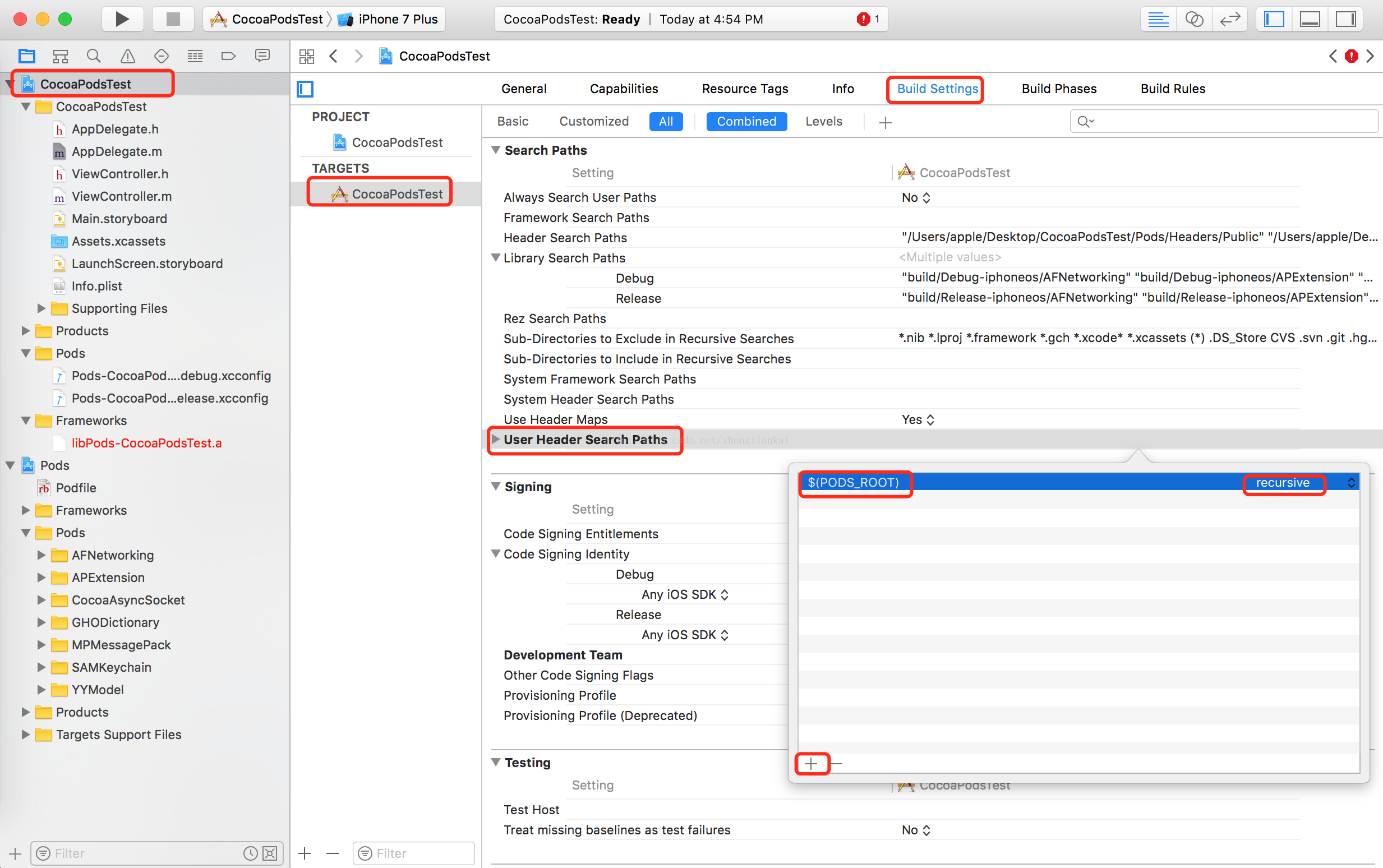1383x868 pixels.
Task: Add a new target plus button
Action: pos(305,853)
